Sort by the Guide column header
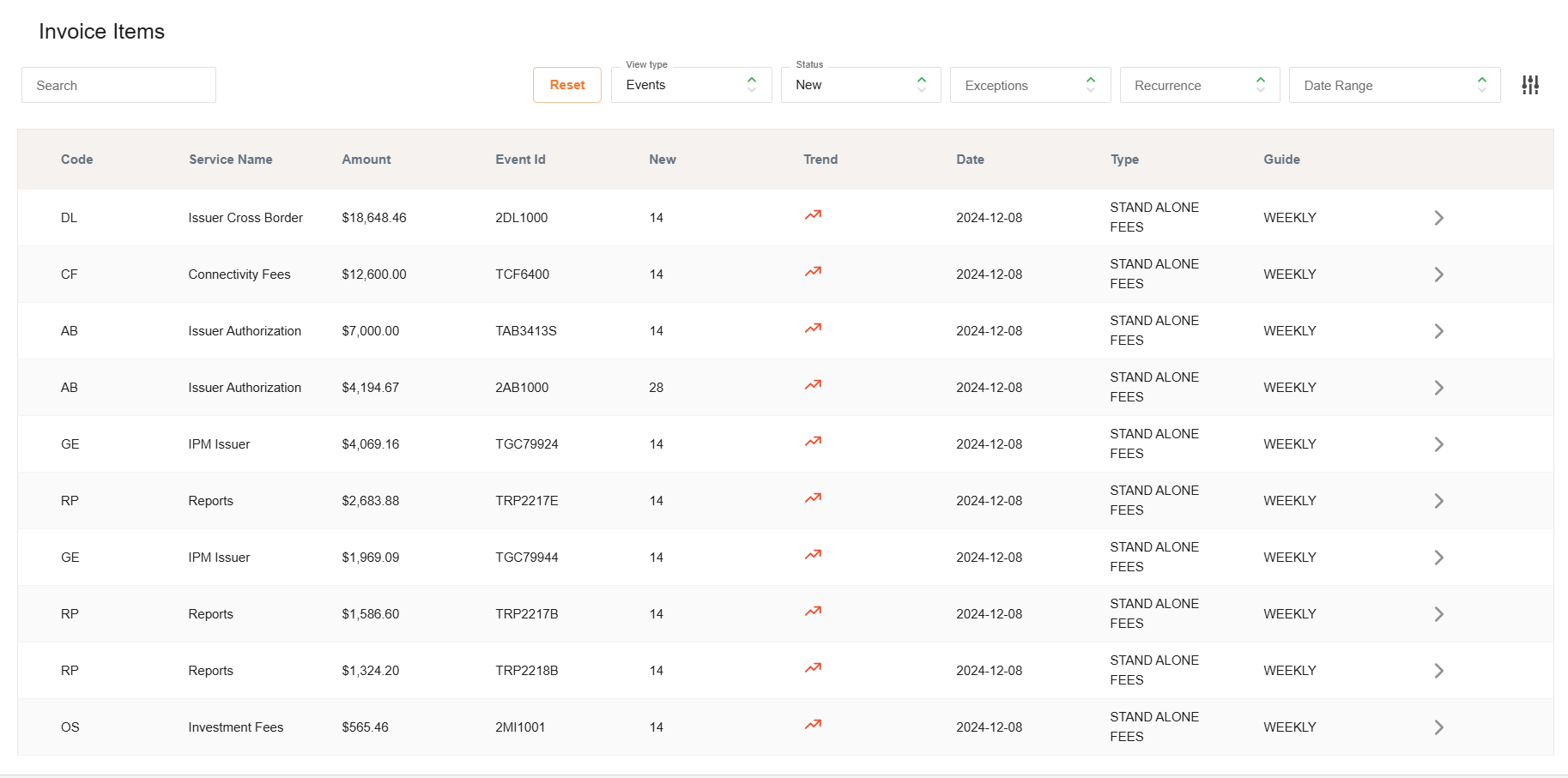 pyautogui.click(x=1282, y=160)
